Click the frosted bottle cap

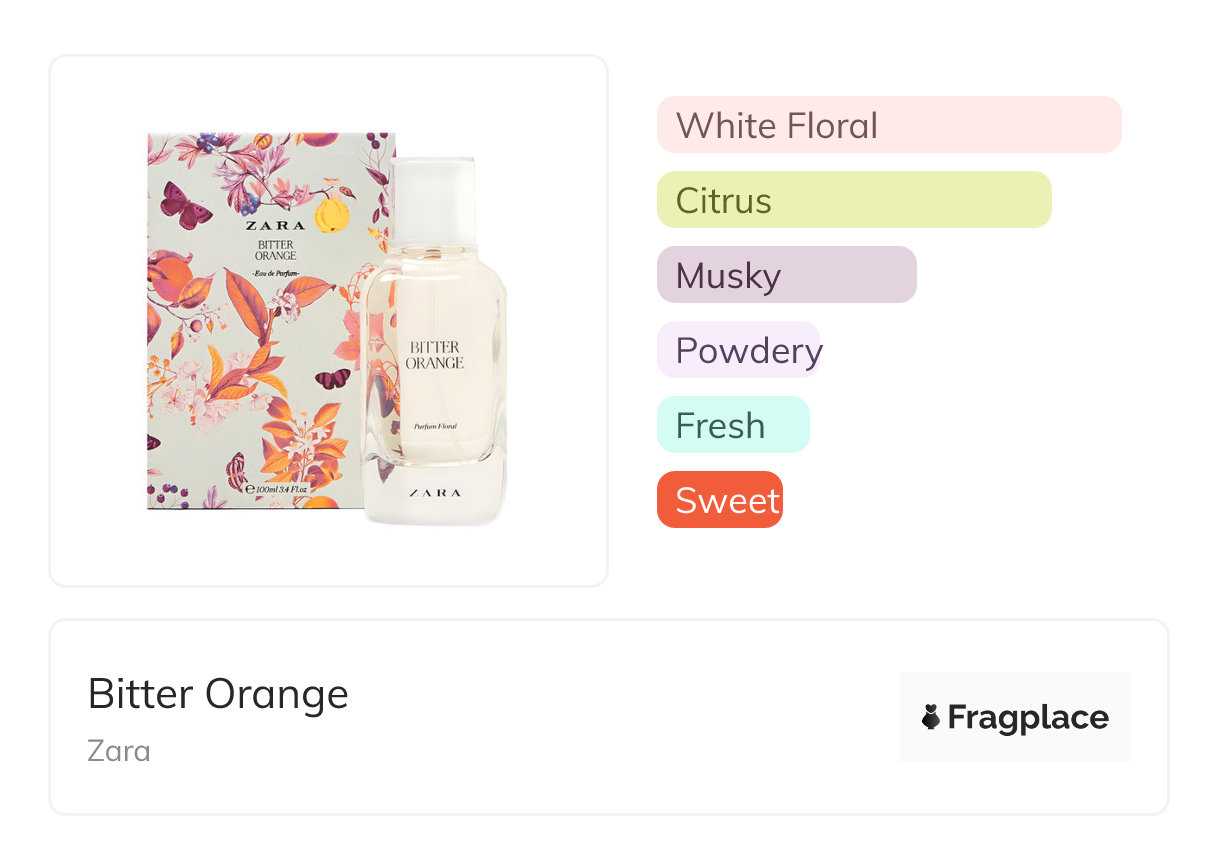tap(433, 197)
